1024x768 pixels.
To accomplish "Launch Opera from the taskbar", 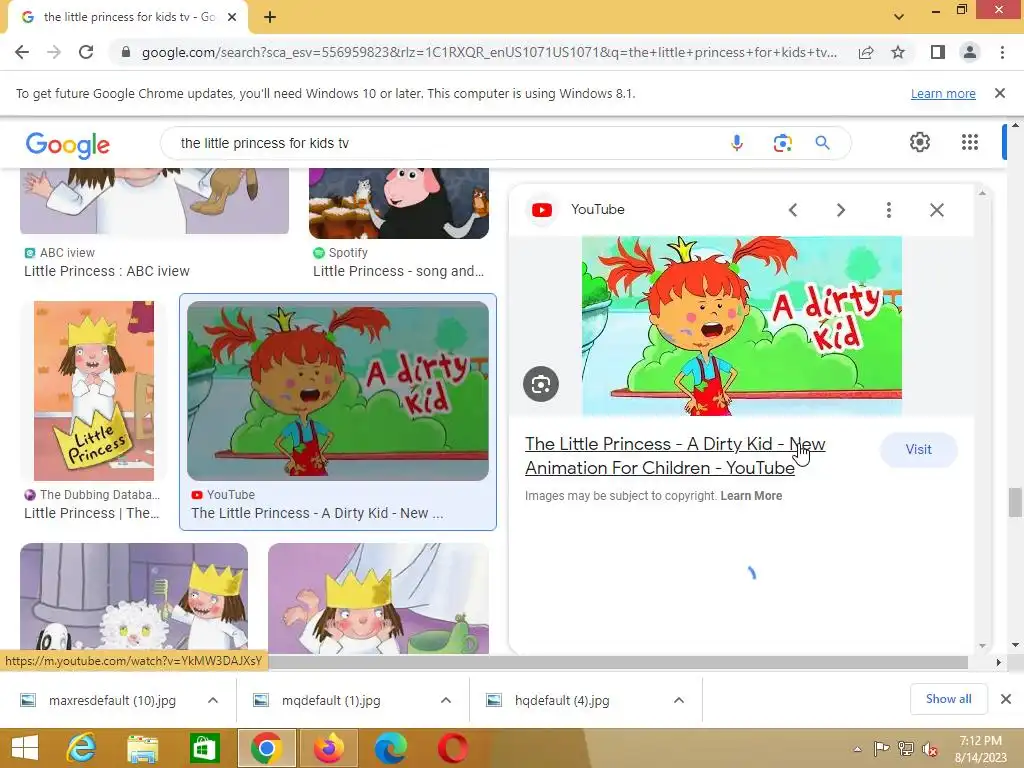I will (x=453, y=748).
